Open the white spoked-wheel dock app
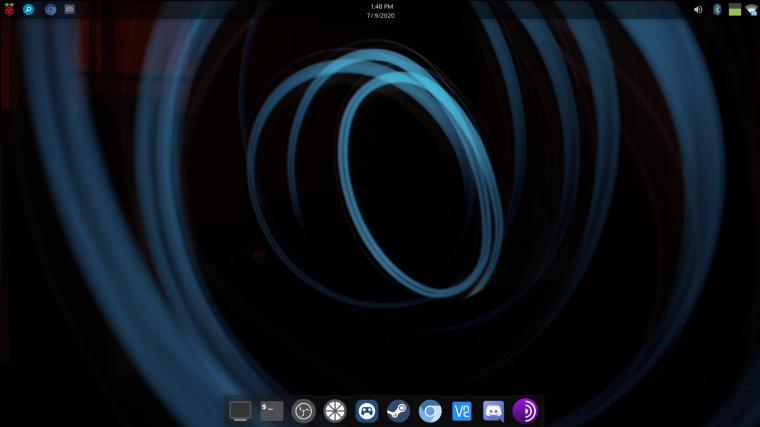Image resolution: width=760 pixels, height=427 pixels. pyautogui.click(x=335, y=411)
